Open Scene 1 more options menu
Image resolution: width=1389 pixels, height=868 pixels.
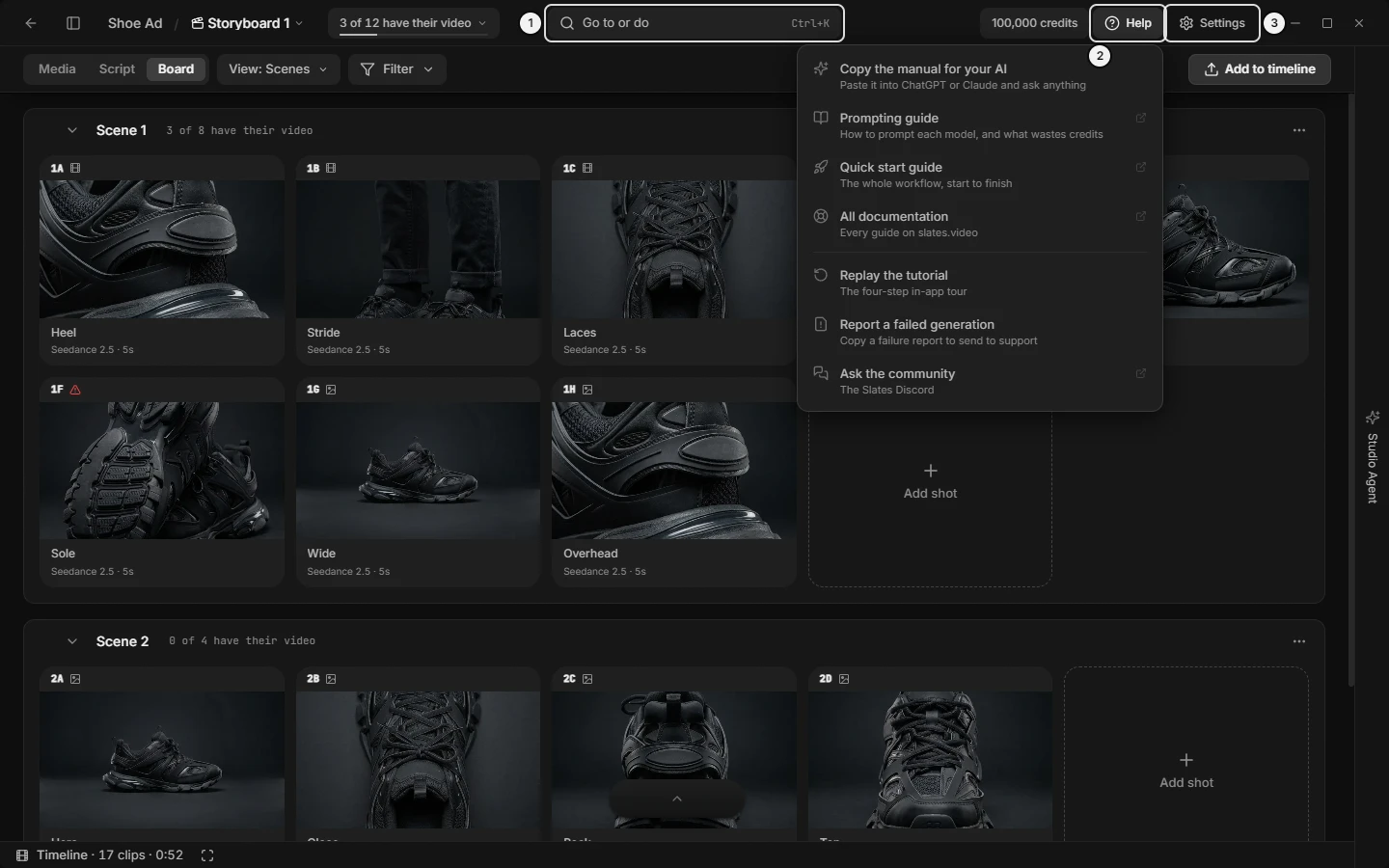coord(1299,130)
